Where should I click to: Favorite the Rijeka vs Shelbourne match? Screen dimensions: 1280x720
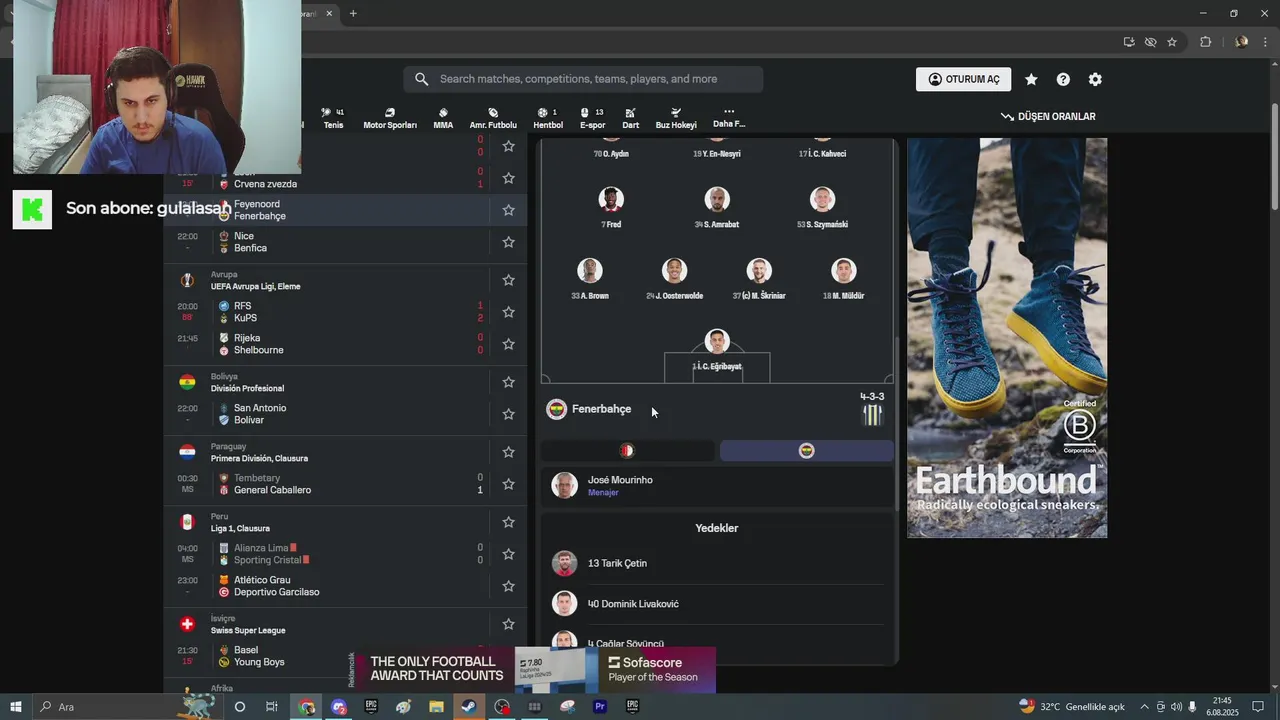pos(508,344)
